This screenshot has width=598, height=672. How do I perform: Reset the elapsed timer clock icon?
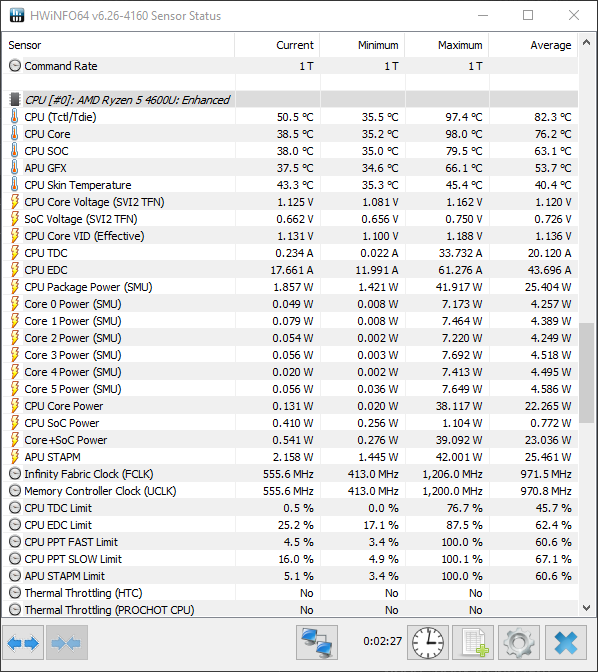(428, 642)
